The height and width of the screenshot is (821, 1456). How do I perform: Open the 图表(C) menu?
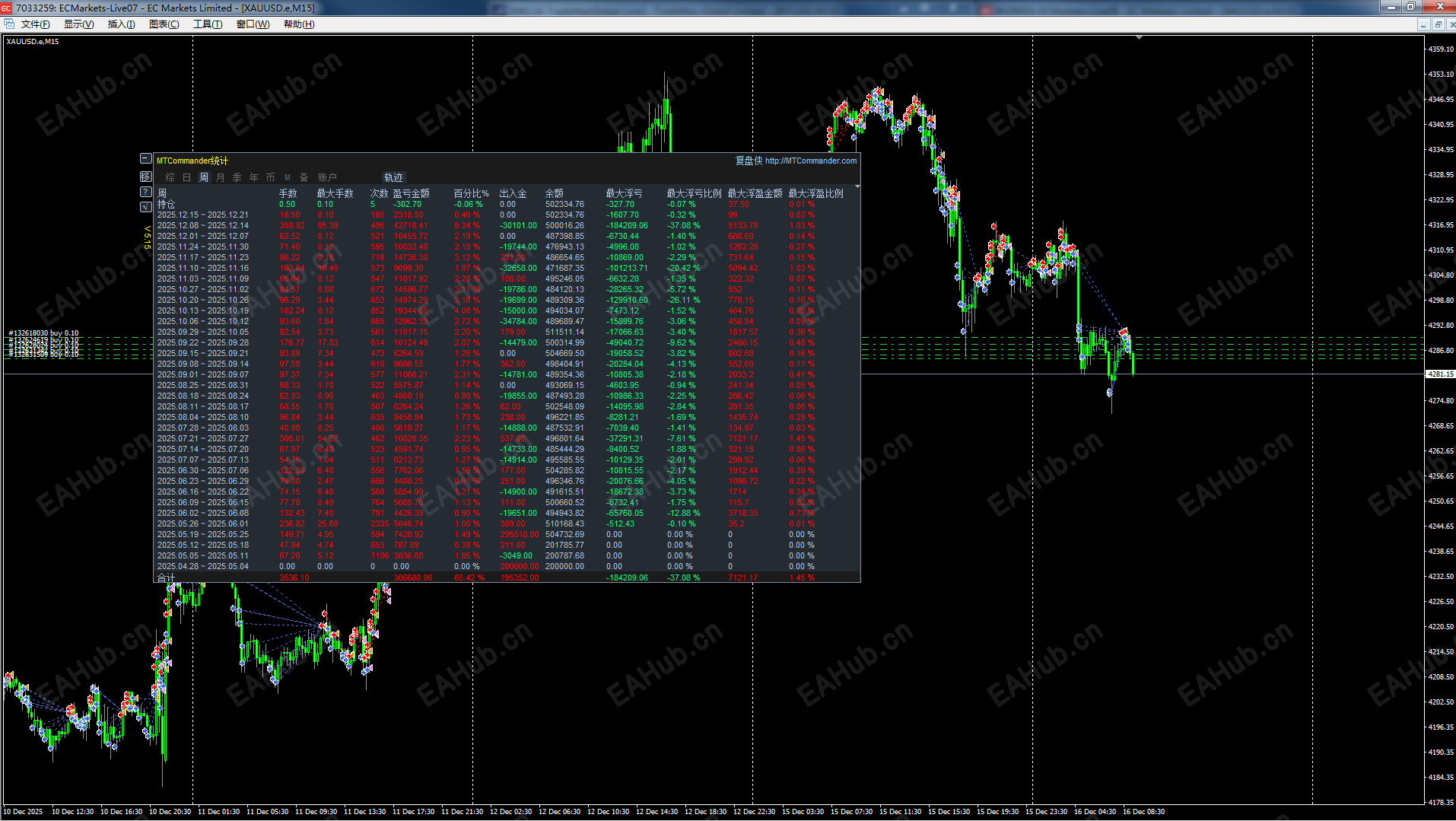pos(164,24)
